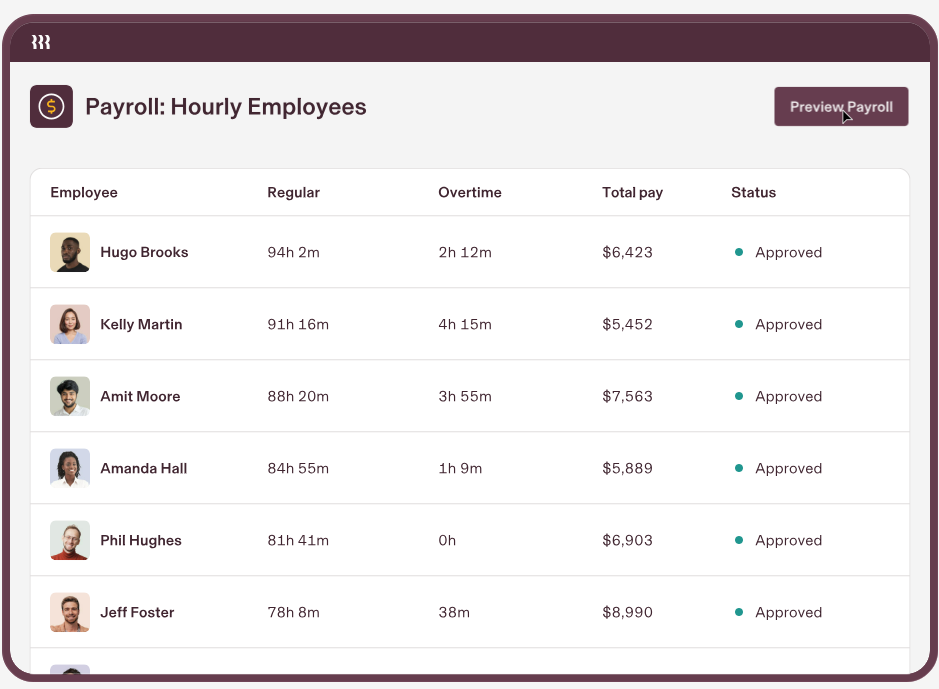Select Amanda Hall's overtime value 1h 9m
The width and height of the screenshot is (939, 689).
tap(460, 468)
